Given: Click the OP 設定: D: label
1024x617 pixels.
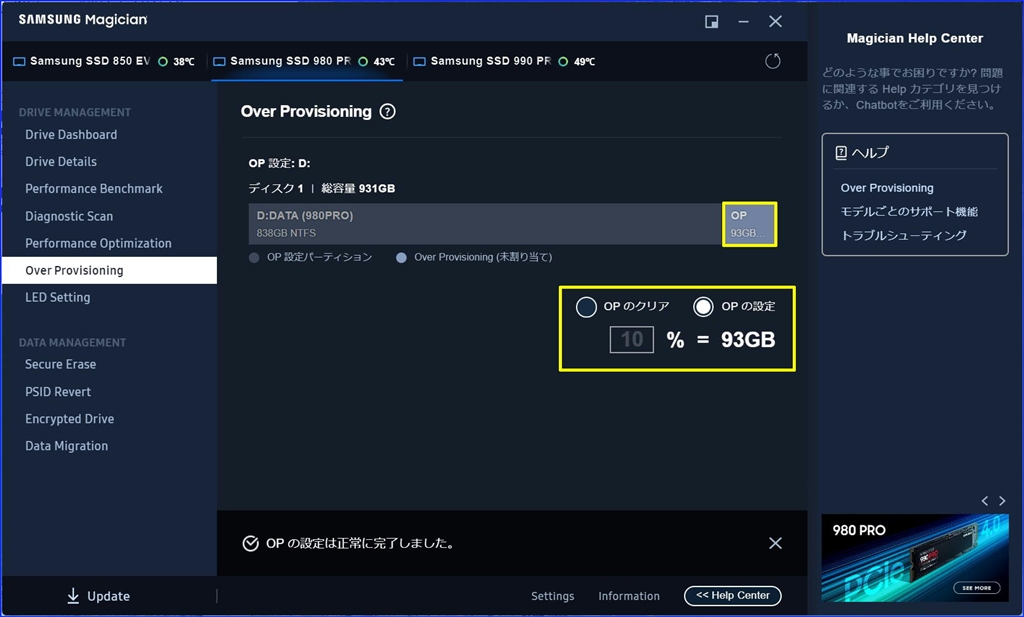Looking at the screenshot, I should (280, 163).
